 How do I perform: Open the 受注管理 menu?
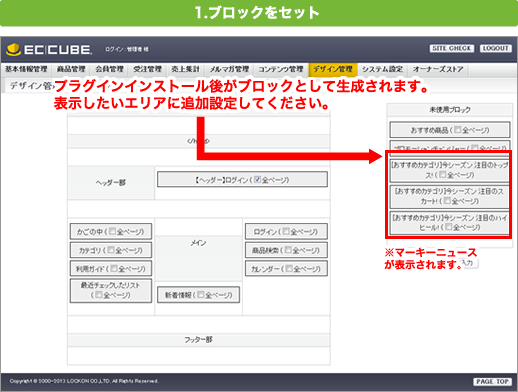[x=147, y=69]
